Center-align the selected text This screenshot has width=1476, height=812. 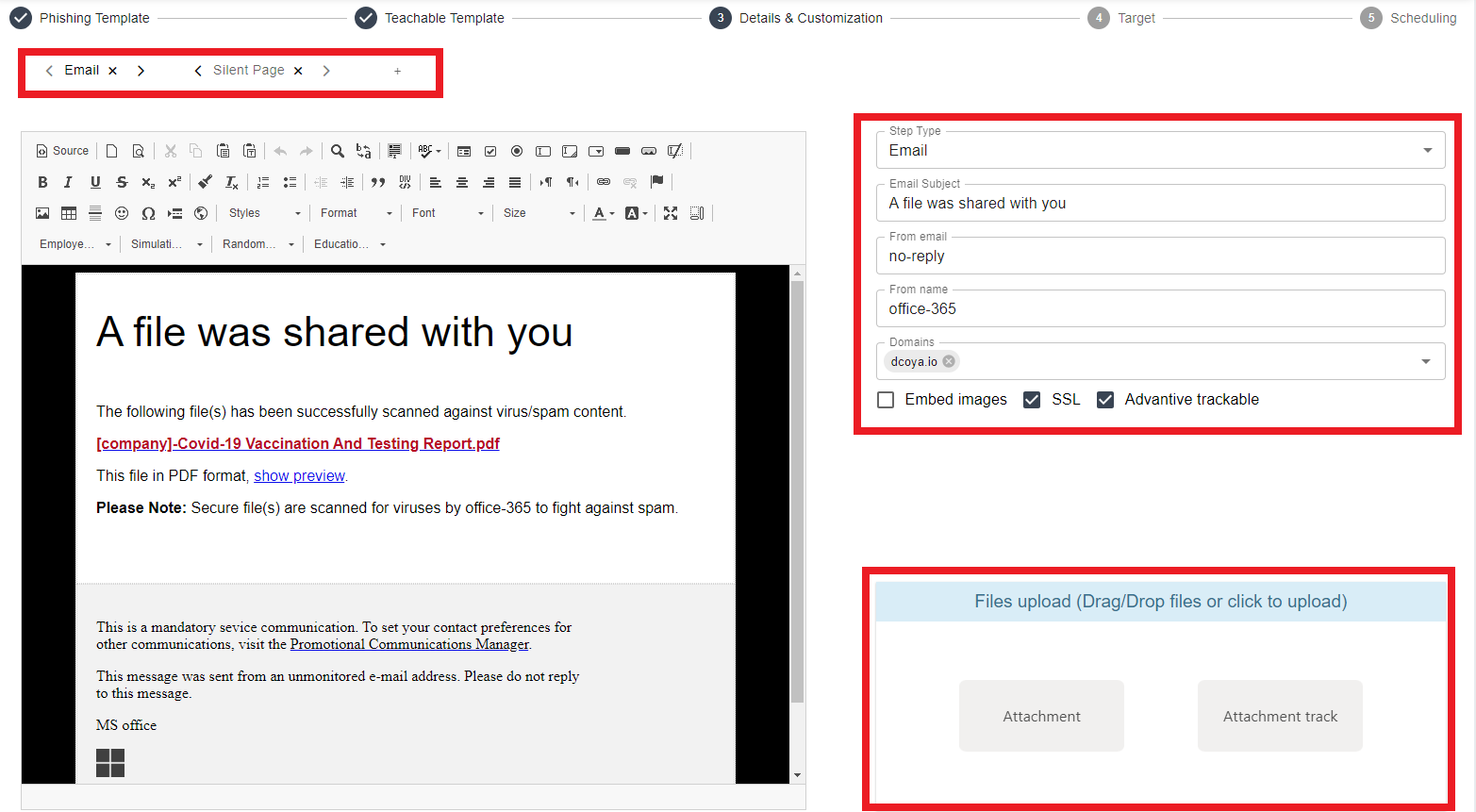point(462,182)
